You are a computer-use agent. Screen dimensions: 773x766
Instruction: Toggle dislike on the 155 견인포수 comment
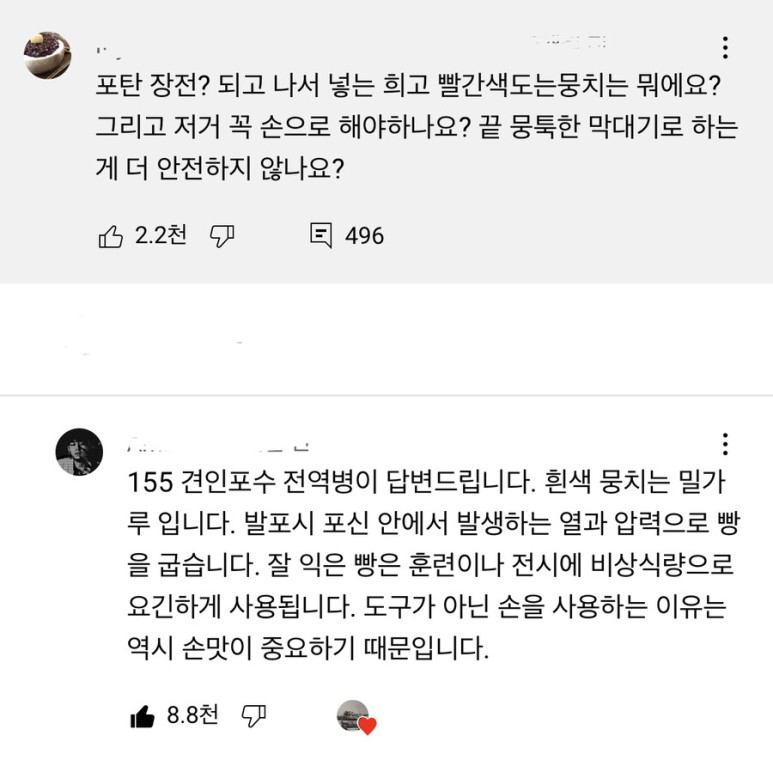pos(254,716)
